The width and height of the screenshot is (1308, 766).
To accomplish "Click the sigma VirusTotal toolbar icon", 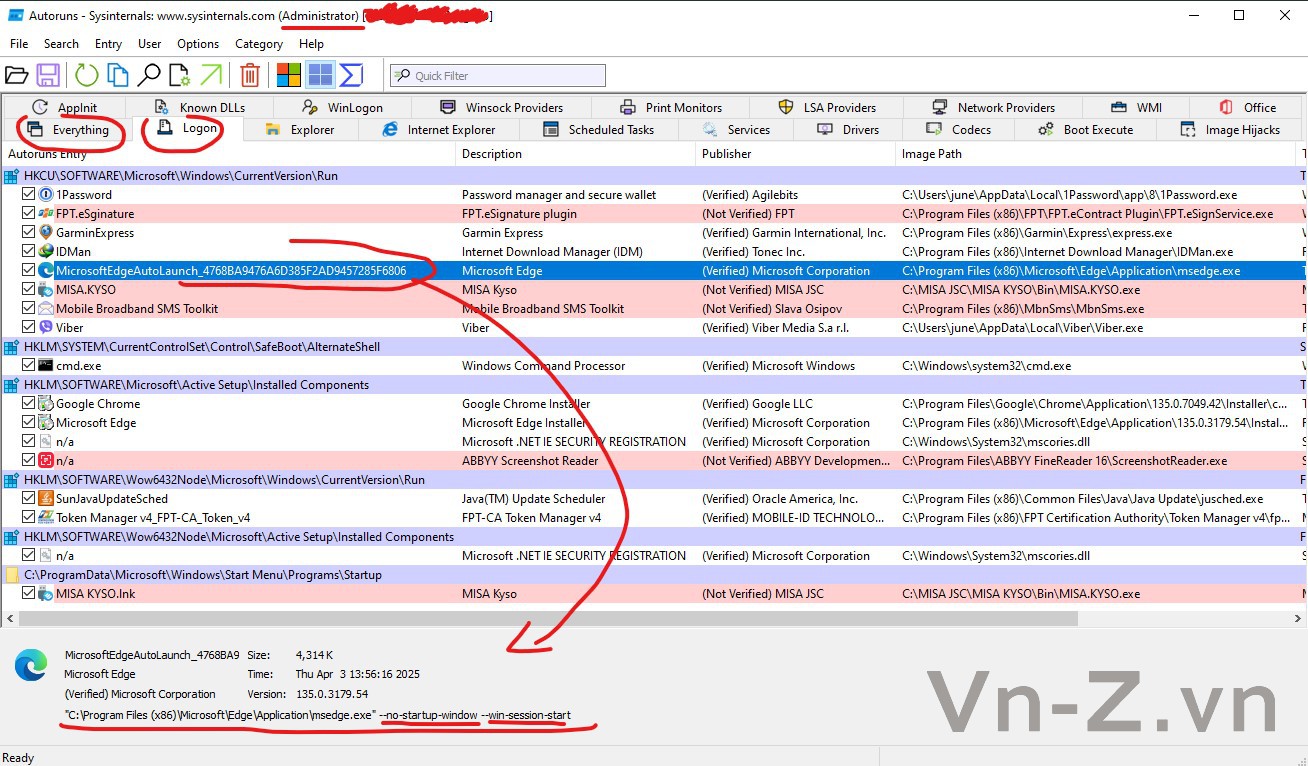I will click(x=351, y=75).
